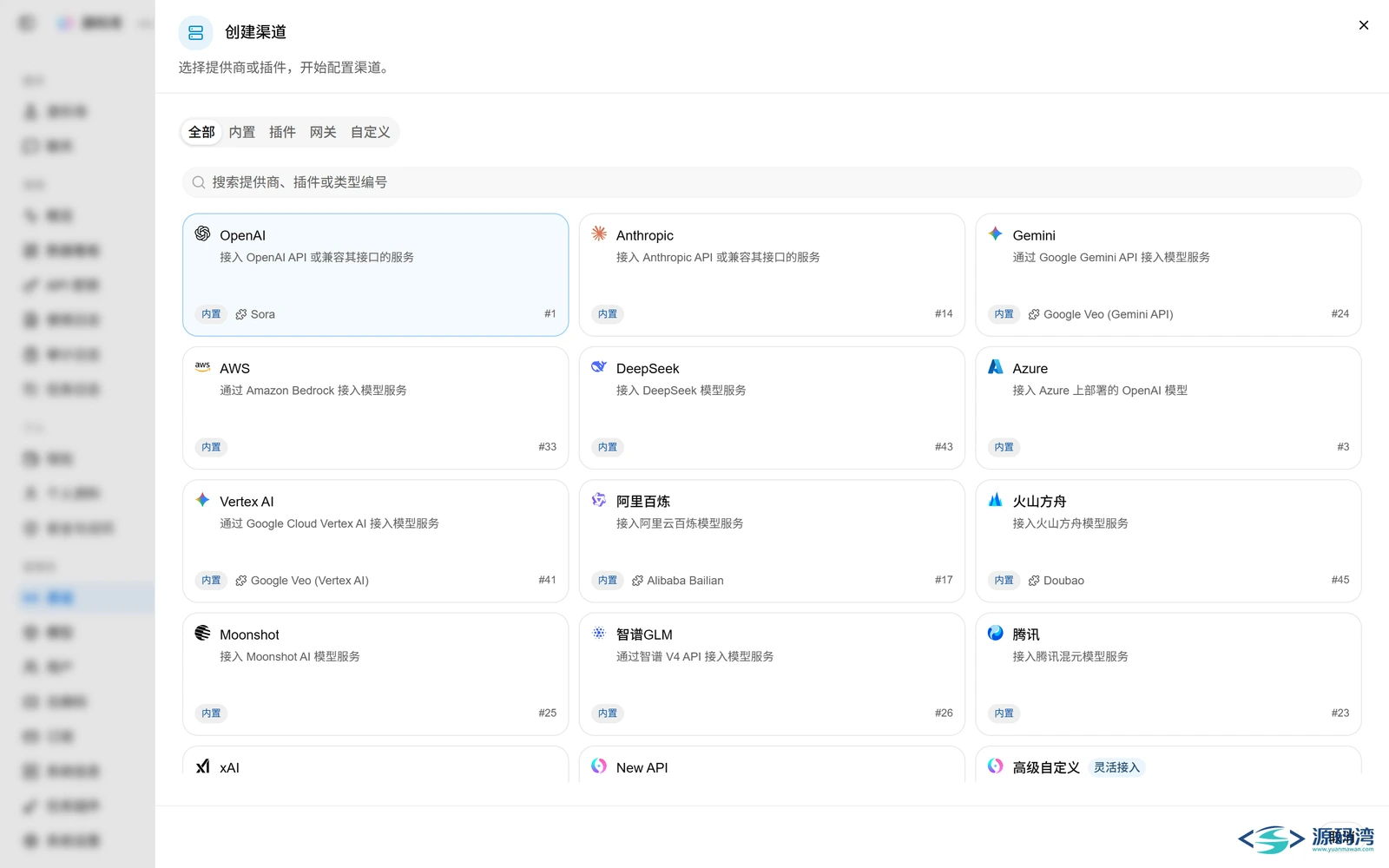Switch to the 全部 tab

201,132
